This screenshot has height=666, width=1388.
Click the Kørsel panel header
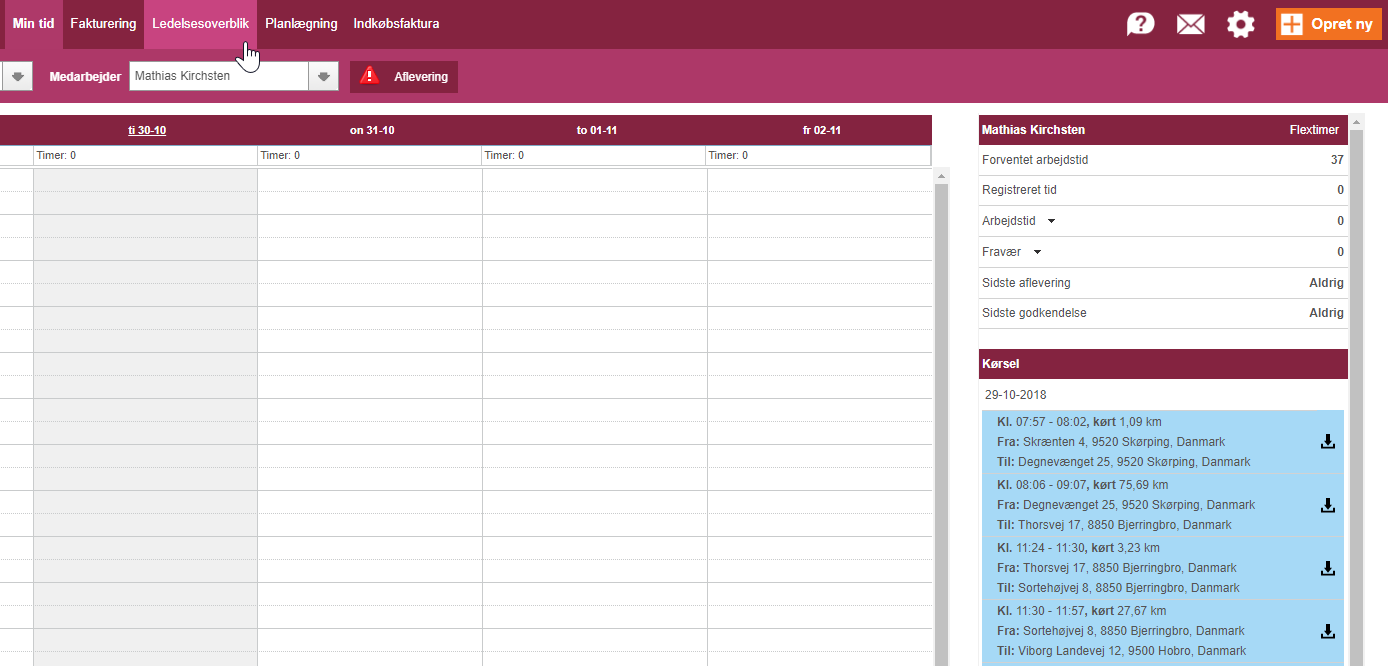[x=1163, y=364]
